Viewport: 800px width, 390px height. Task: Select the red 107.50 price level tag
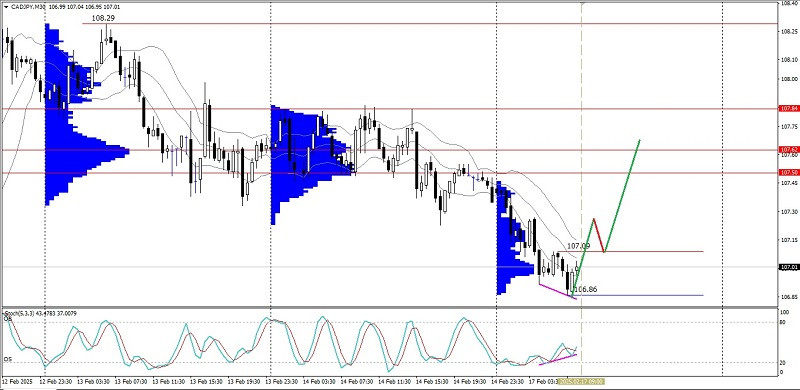coord(788,173)
